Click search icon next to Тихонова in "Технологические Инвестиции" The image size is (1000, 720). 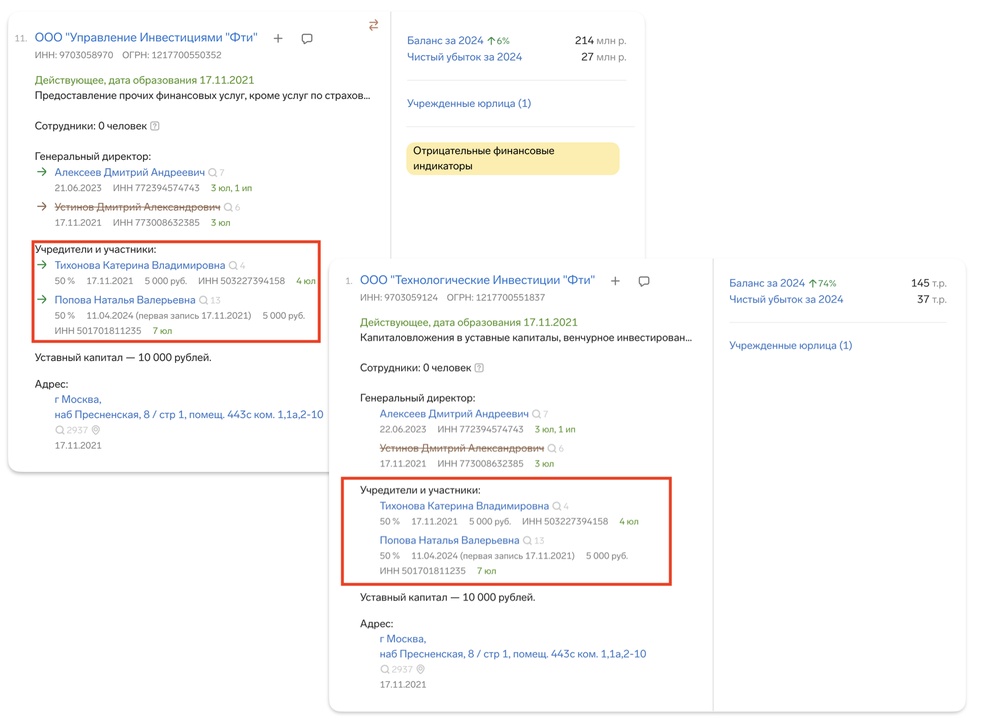point(557,507)
